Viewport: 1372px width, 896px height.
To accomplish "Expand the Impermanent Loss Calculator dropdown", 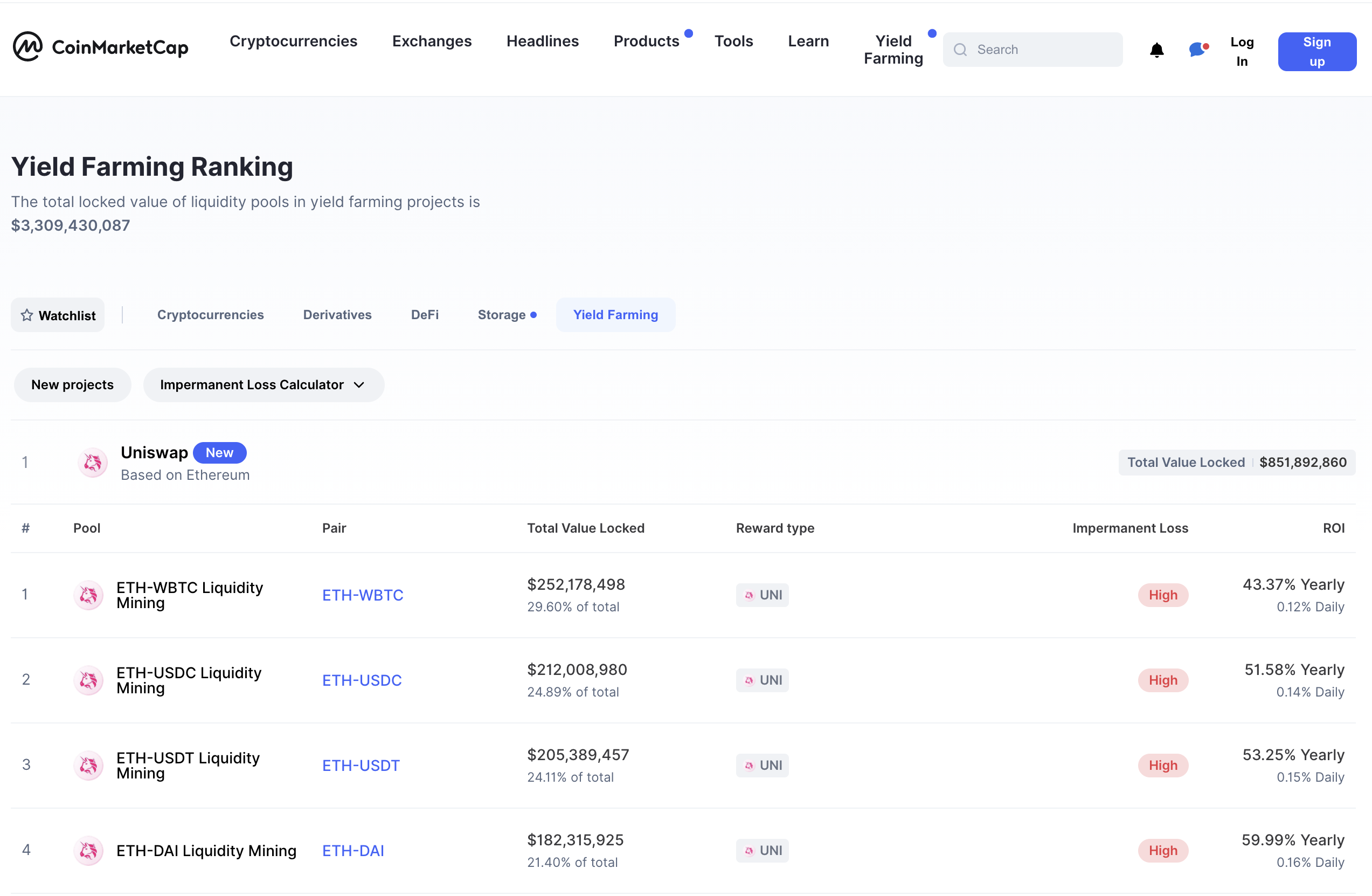I will (x=264, y=384).
